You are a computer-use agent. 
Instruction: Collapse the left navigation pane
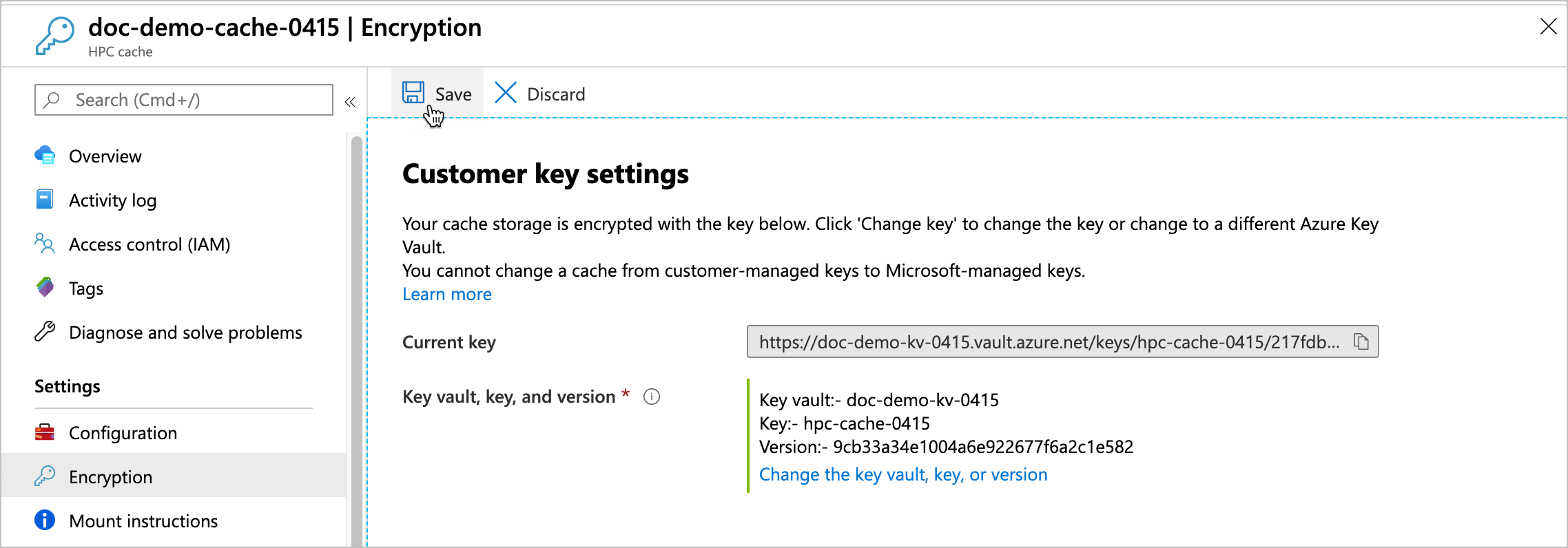pyautogui.click(x=351, y=101)
